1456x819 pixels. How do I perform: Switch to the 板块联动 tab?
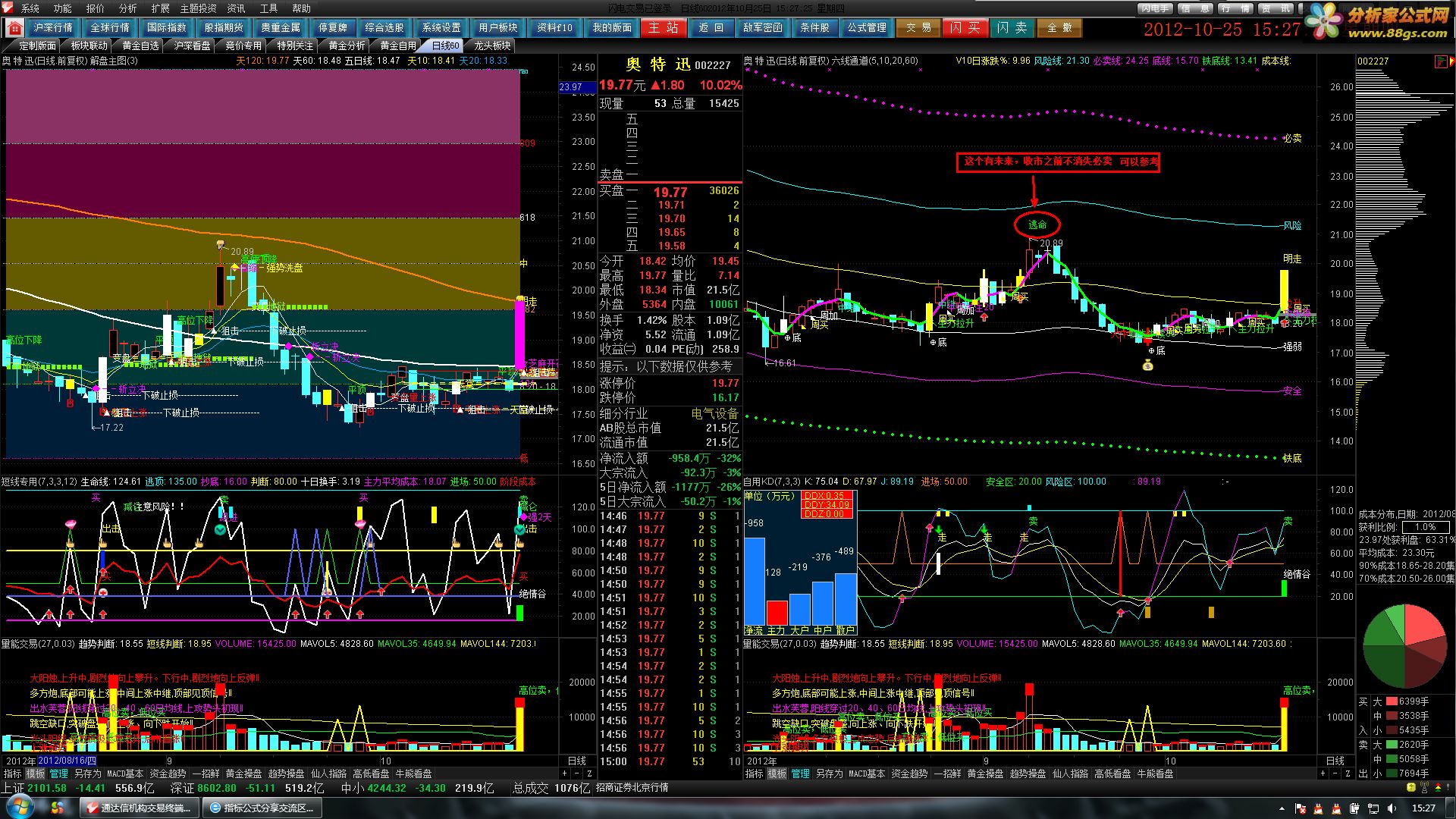89,45
